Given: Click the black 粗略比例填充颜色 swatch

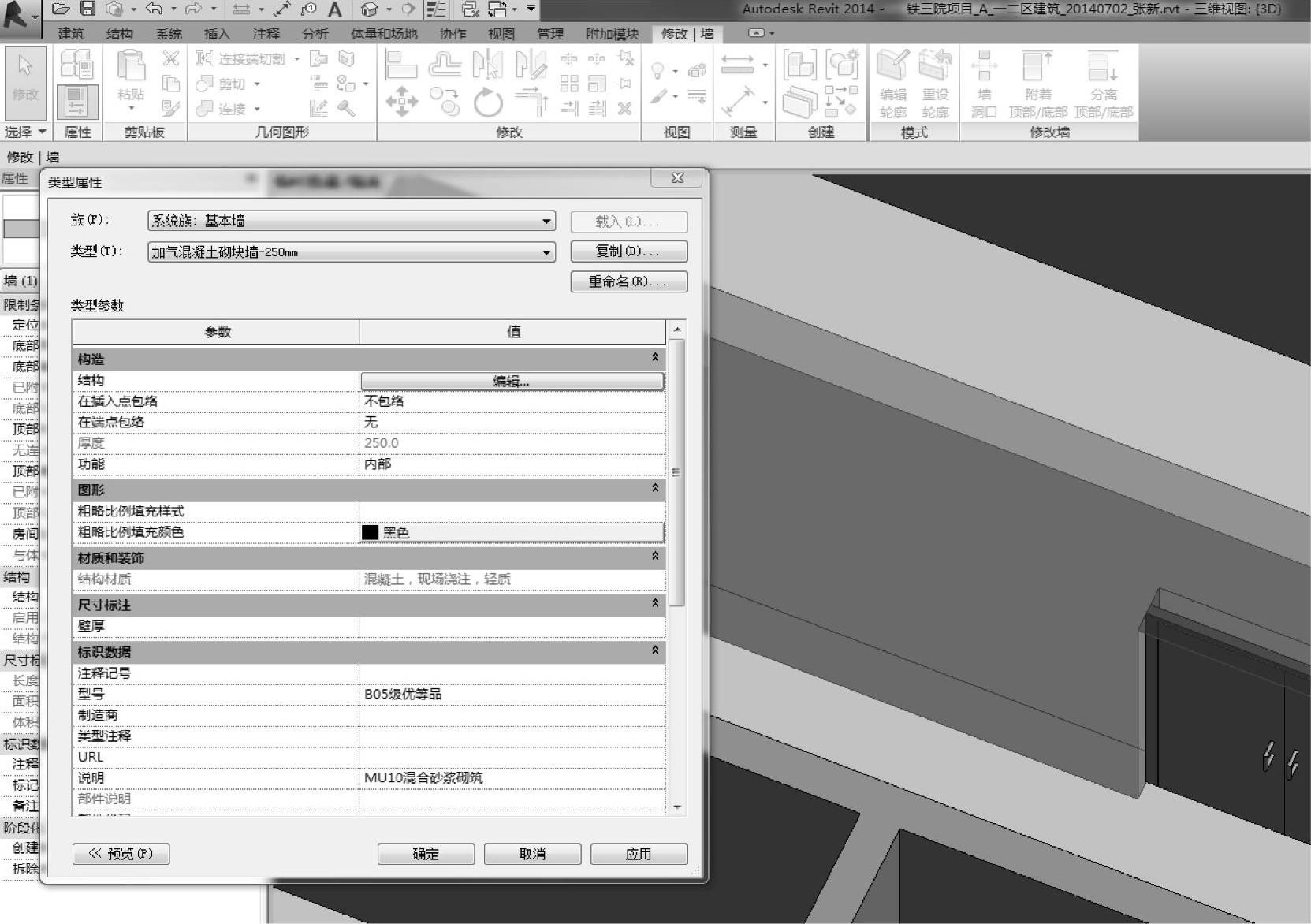Looking at the screenshot, I should [370, 532].
